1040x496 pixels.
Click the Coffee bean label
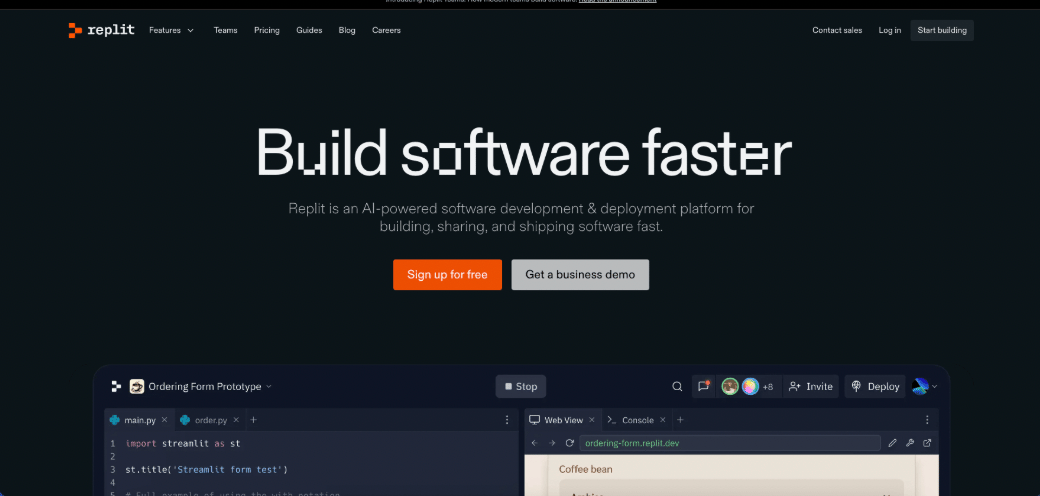pos(586,469)
